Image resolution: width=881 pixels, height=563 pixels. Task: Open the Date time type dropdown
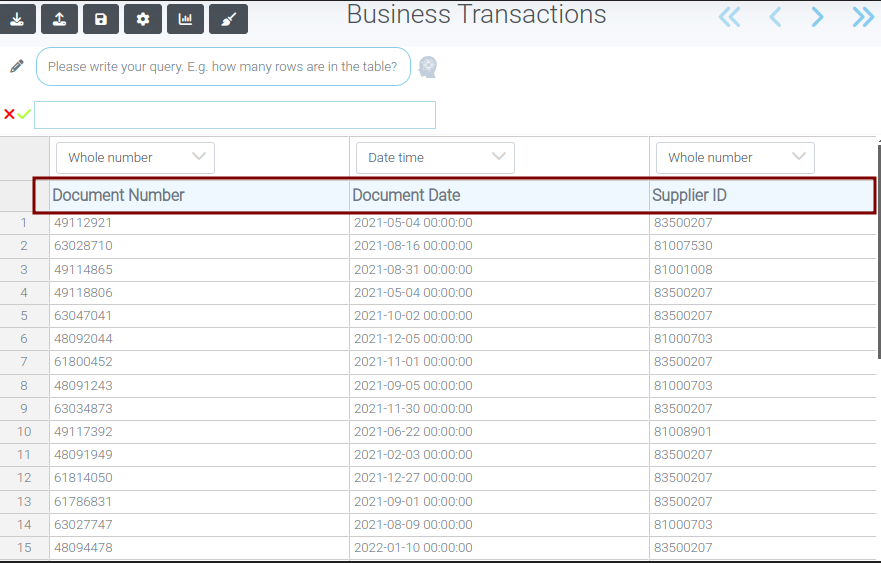[435, 158]
